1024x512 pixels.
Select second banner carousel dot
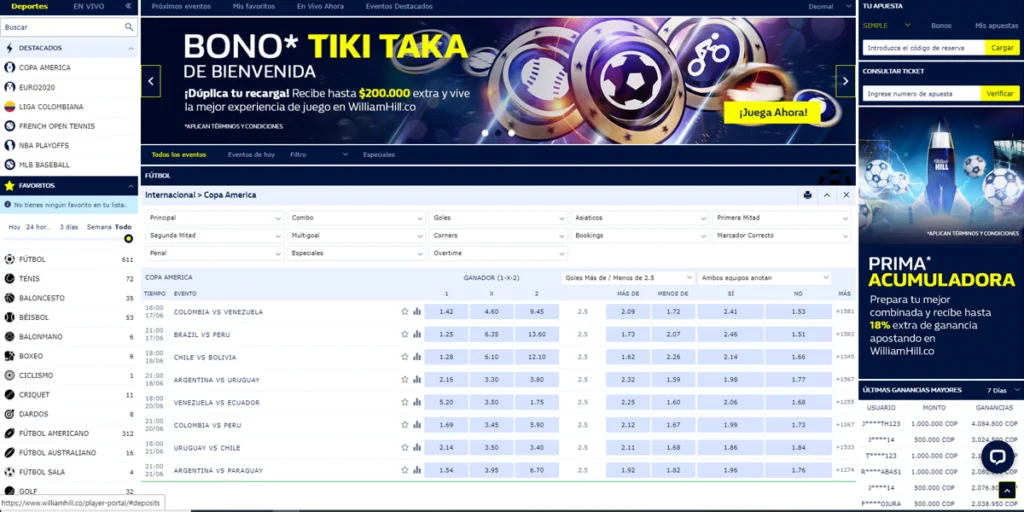[x=498, y=133]
